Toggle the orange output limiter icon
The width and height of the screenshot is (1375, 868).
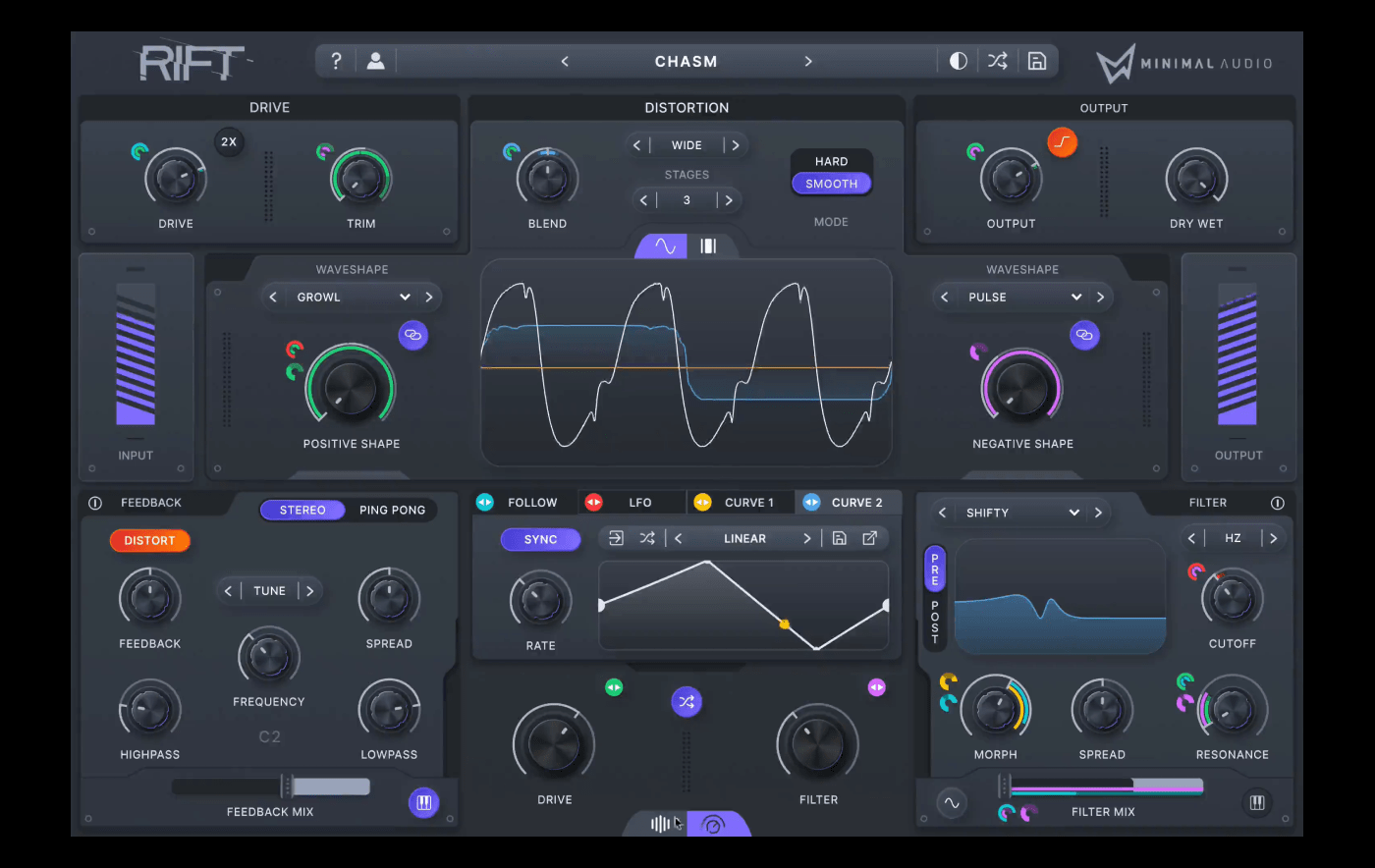[x=1062, y=142]
